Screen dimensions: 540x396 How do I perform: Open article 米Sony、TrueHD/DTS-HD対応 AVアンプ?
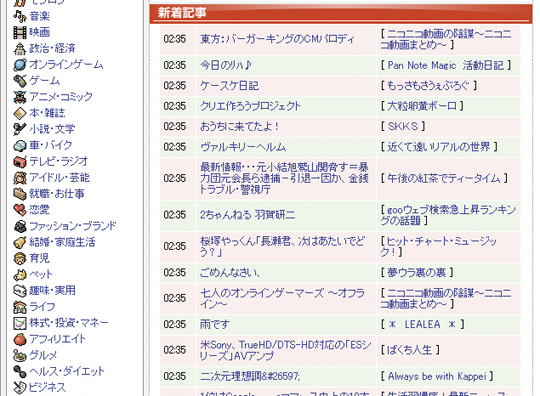click(286, 350)
